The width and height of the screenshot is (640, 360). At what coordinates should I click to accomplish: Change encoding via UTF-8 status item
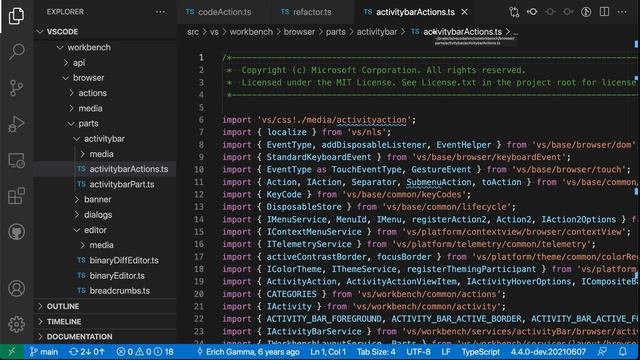point(418,351)
